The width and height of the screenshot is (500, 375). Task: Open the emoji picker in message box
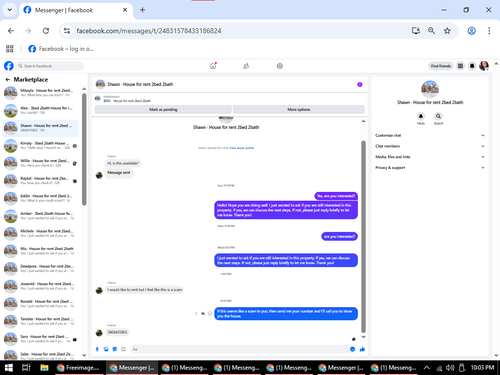coord(352,349)
